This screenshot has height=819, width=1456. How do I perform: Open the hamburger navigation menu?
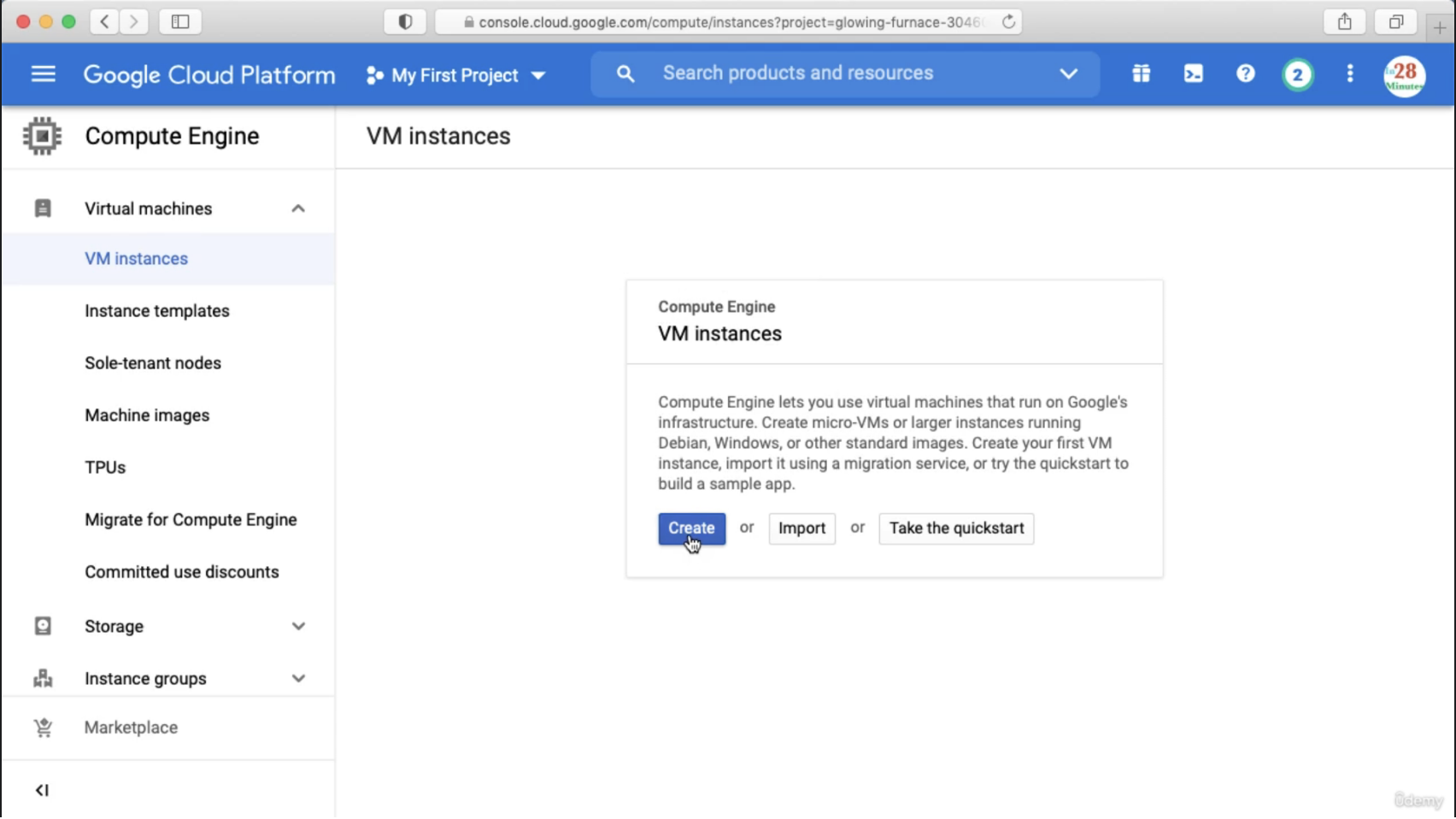(43, 74)
